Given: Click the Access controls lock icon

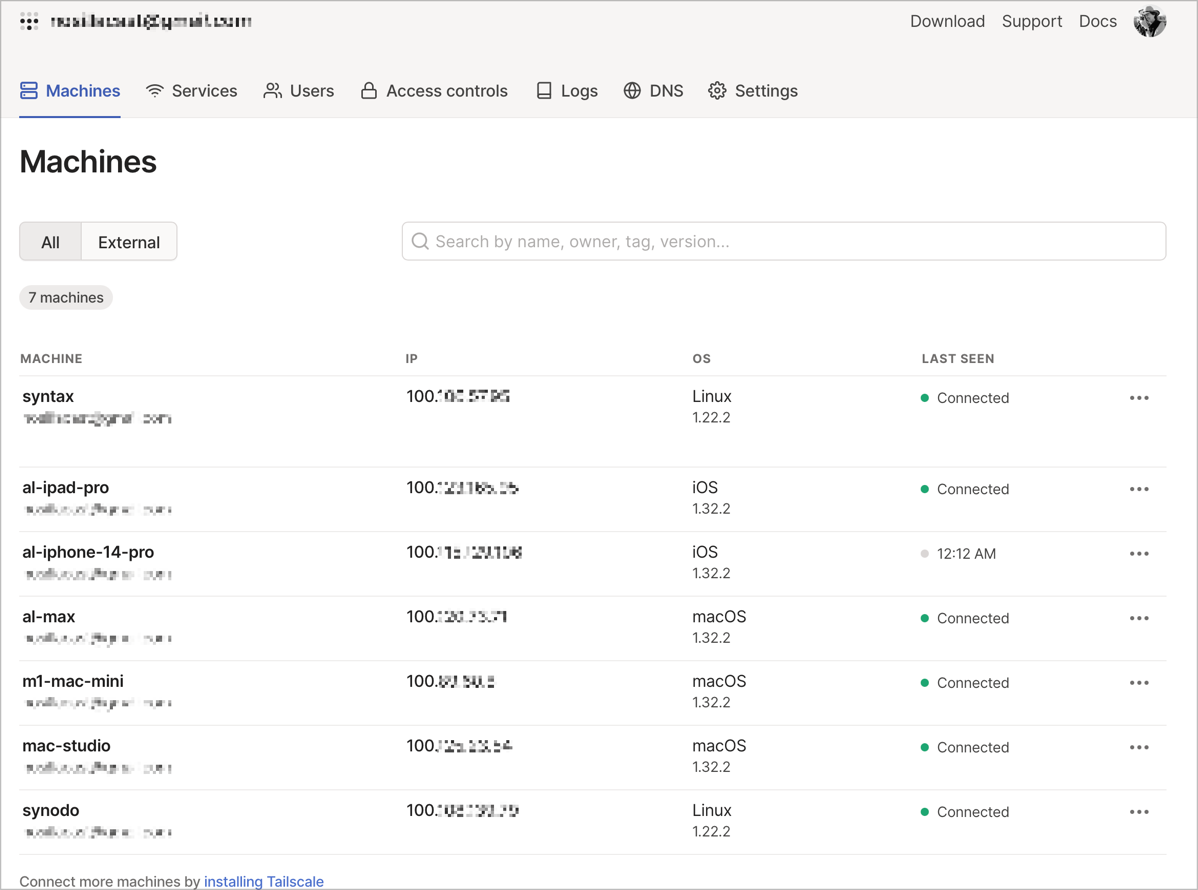Looking at the screenshot, I should 369,91.
